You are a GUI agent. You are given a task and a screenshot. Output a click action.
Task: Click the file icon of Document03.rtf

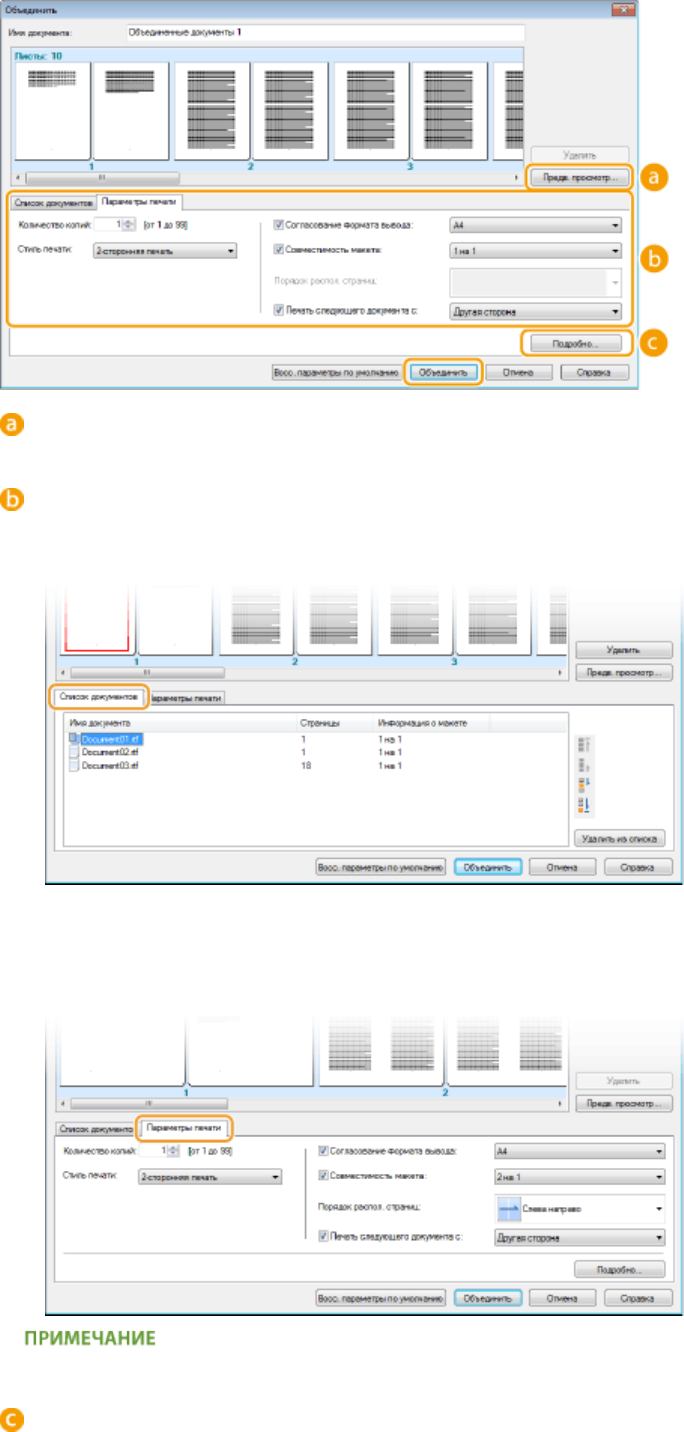(74, 765)
